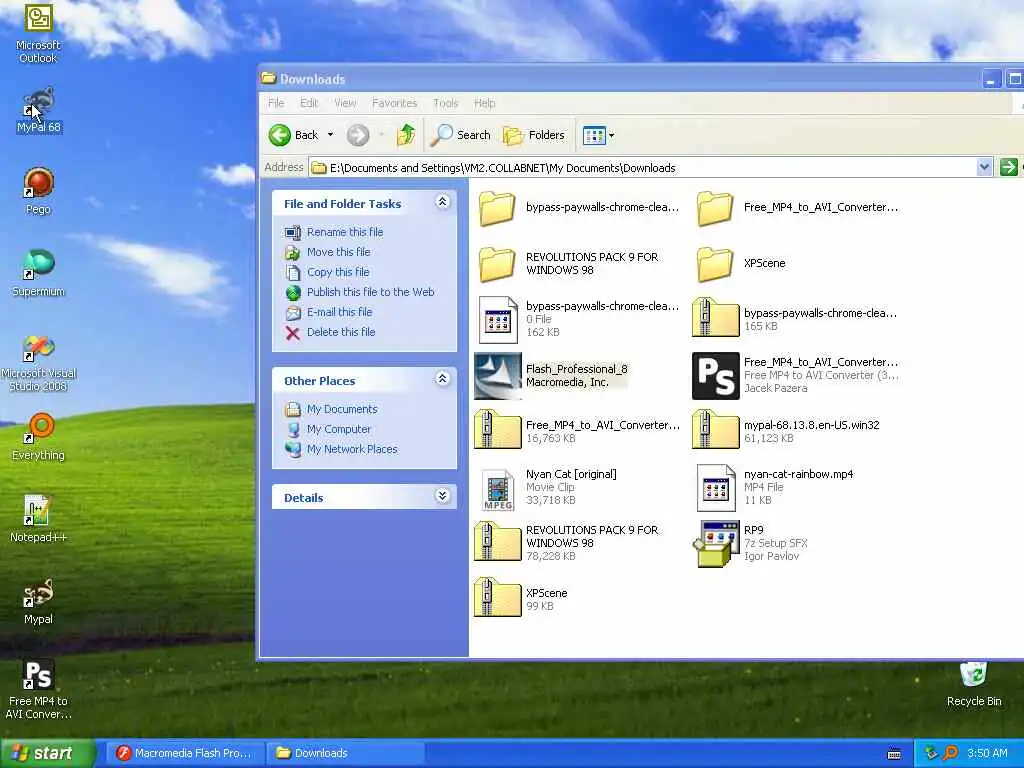This screenshot has width=1024, height=768.
Task: Click Copy this file link
Action: (338, 272)
